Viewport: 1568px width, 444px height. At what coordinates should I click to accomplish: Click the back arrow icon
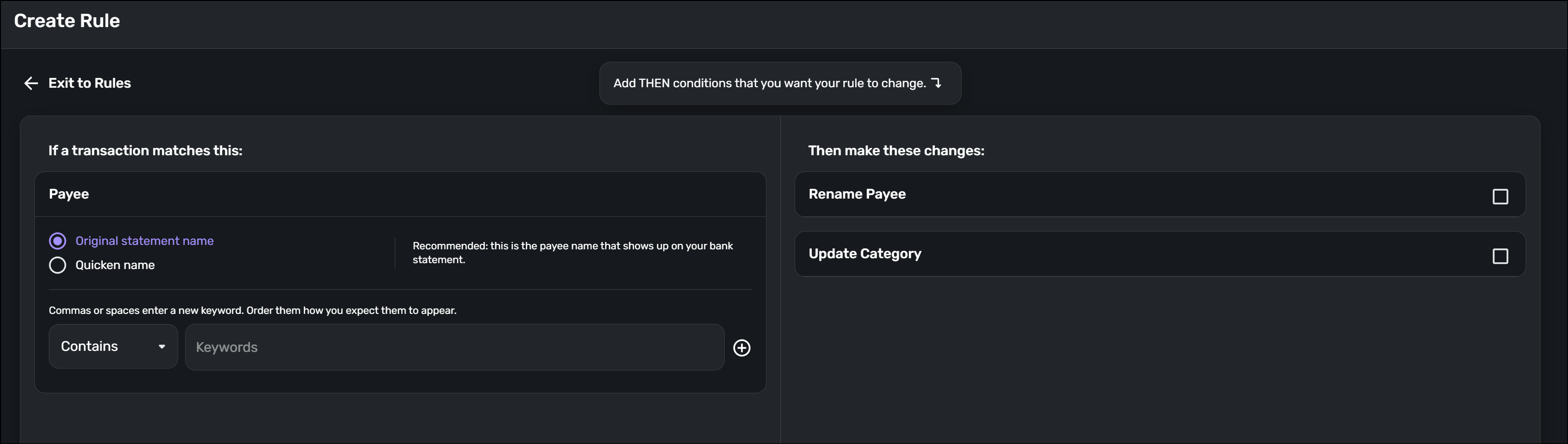click(31, 83)
